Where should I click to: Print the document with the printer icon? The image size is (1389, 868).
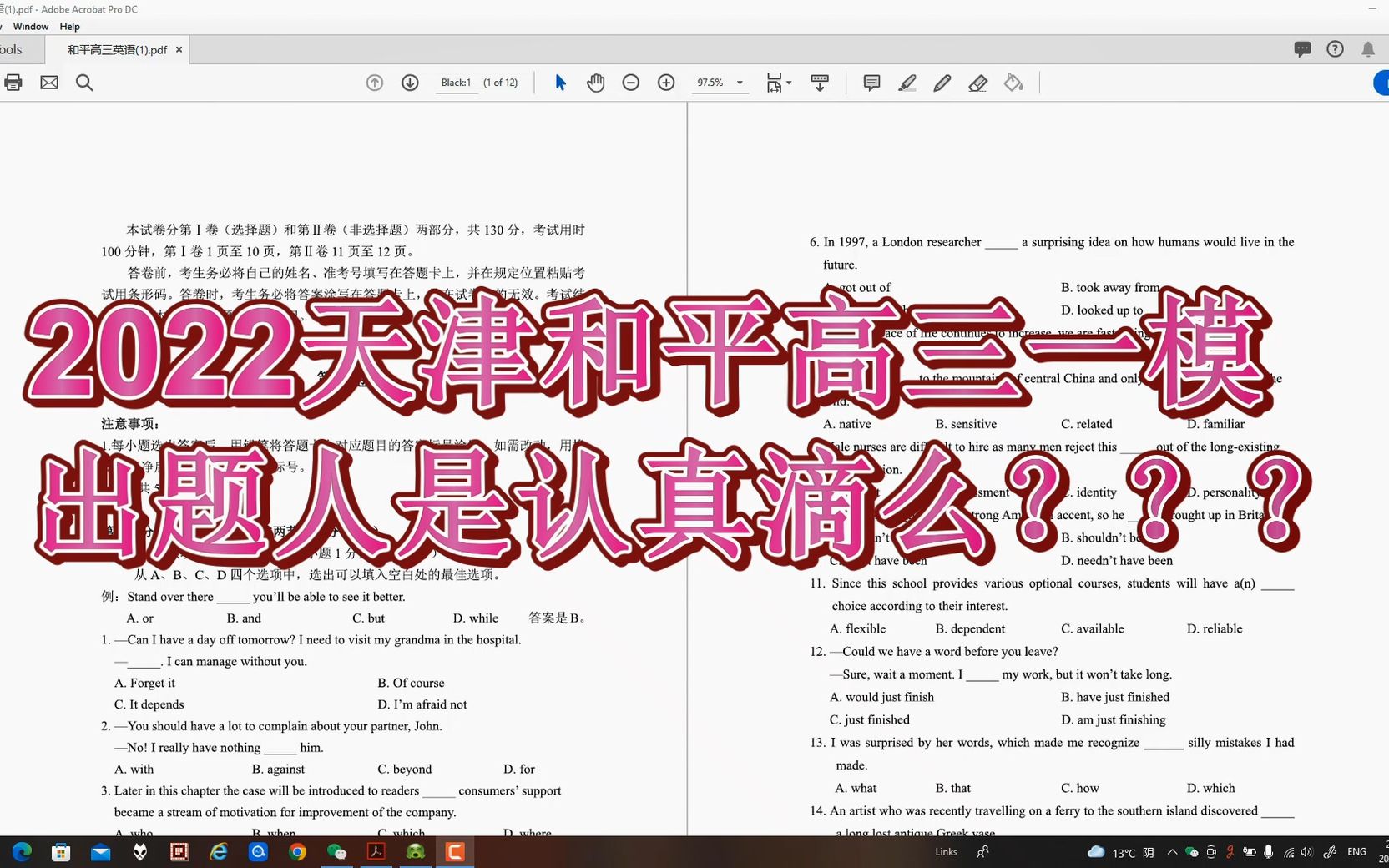tap(13, 83)
